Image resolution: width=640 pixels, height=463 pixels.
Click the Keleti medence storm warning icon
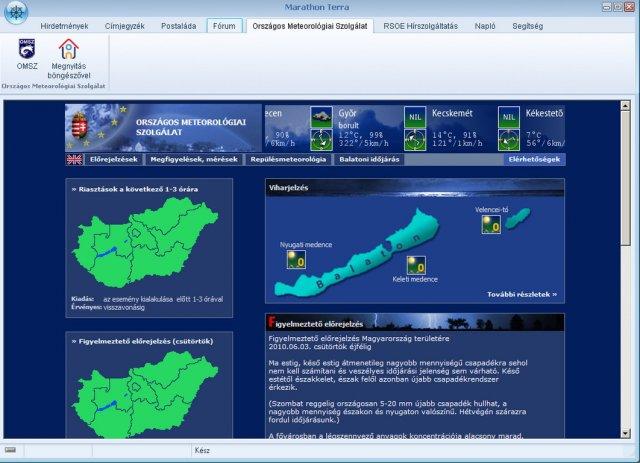(x=417, y=265)
